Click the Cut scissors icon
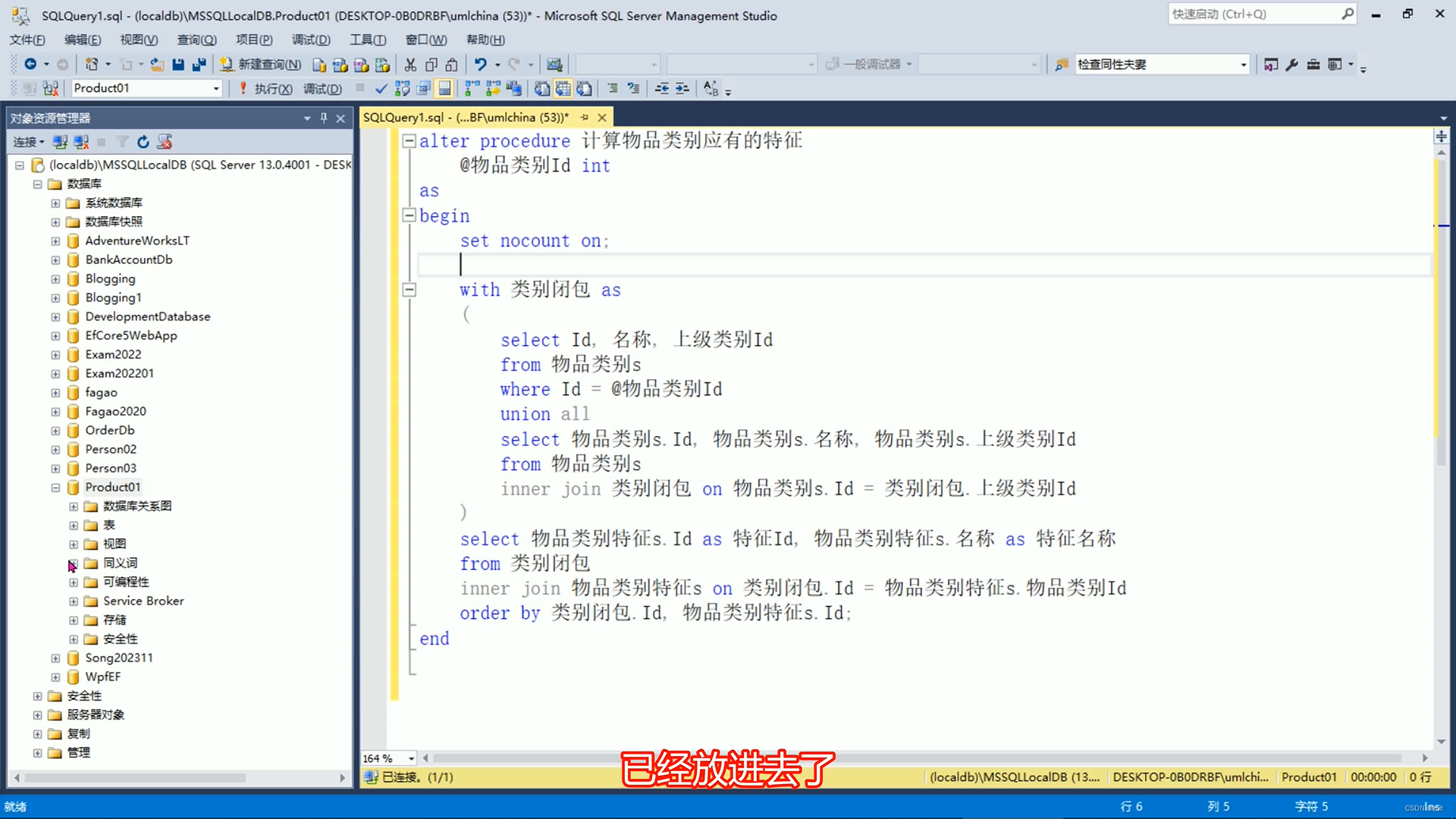Screen dimensions: 1456x819 click(410, 64)
